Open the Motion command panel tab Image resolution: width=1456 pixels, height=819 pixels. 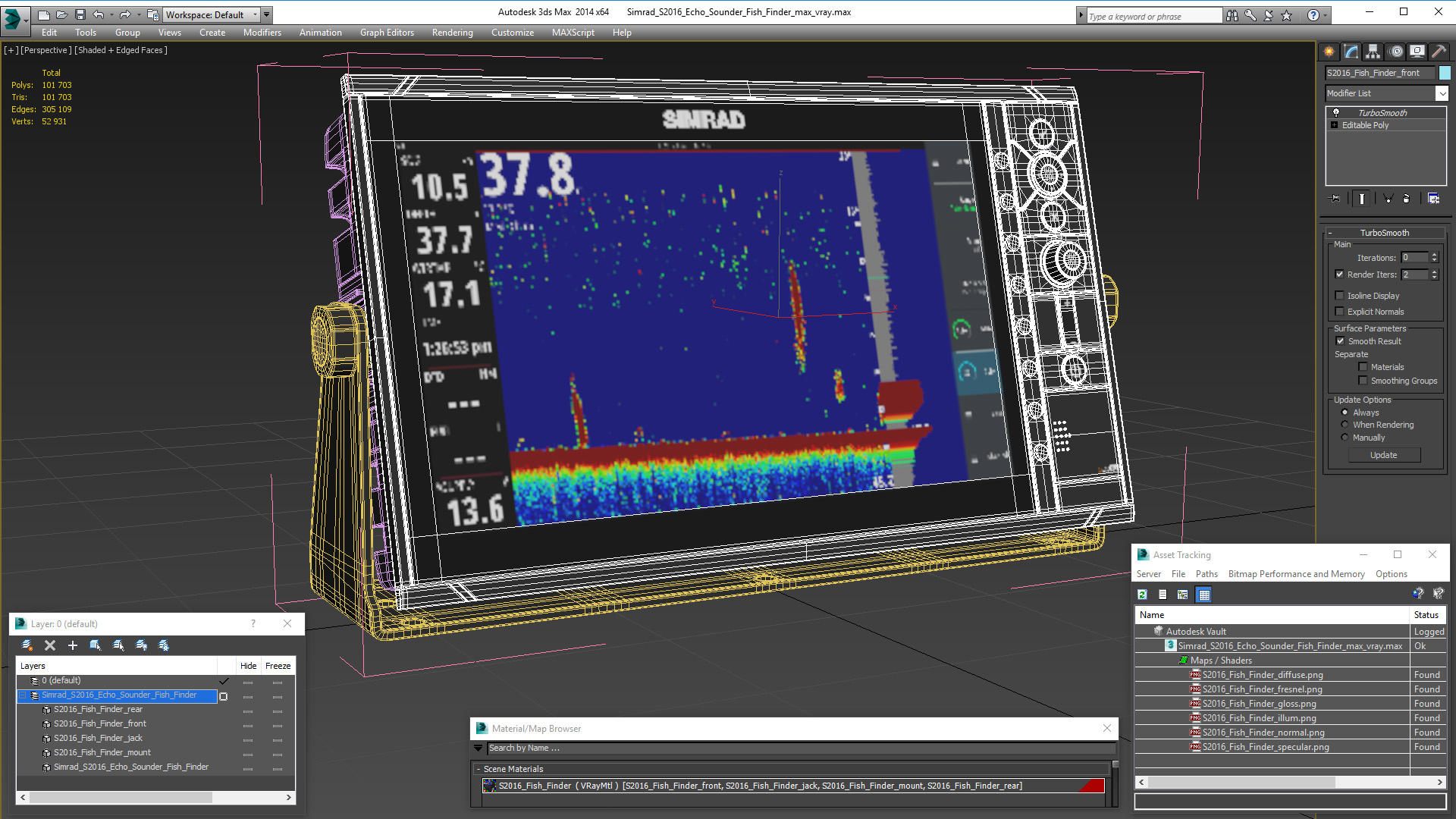click(x=1396, y=52)
